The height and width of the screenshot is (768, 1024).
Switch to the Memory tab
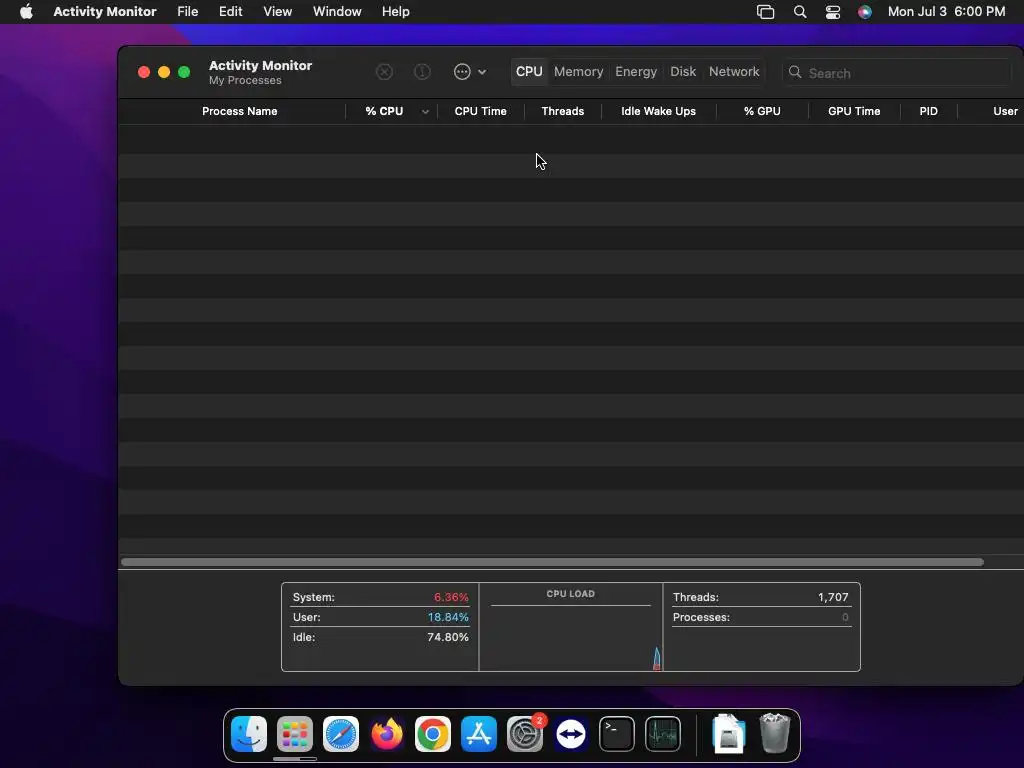coord(579,72)
